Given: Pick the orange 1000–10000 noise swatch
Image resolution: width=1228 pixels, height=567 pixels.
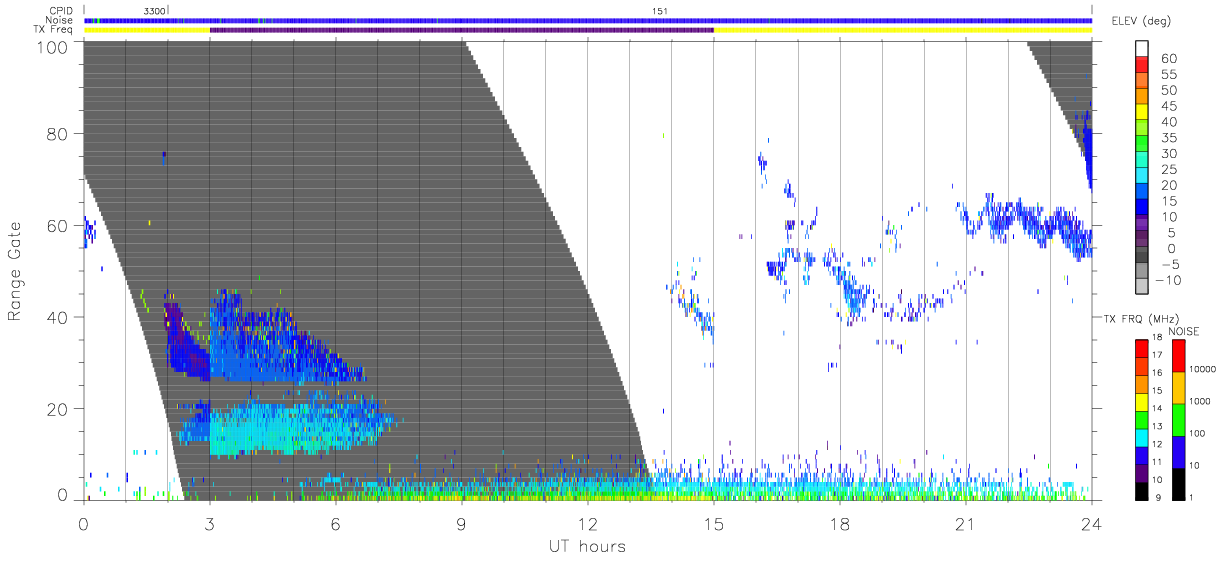Looking at the screenshot, I should pos(1178,388).
